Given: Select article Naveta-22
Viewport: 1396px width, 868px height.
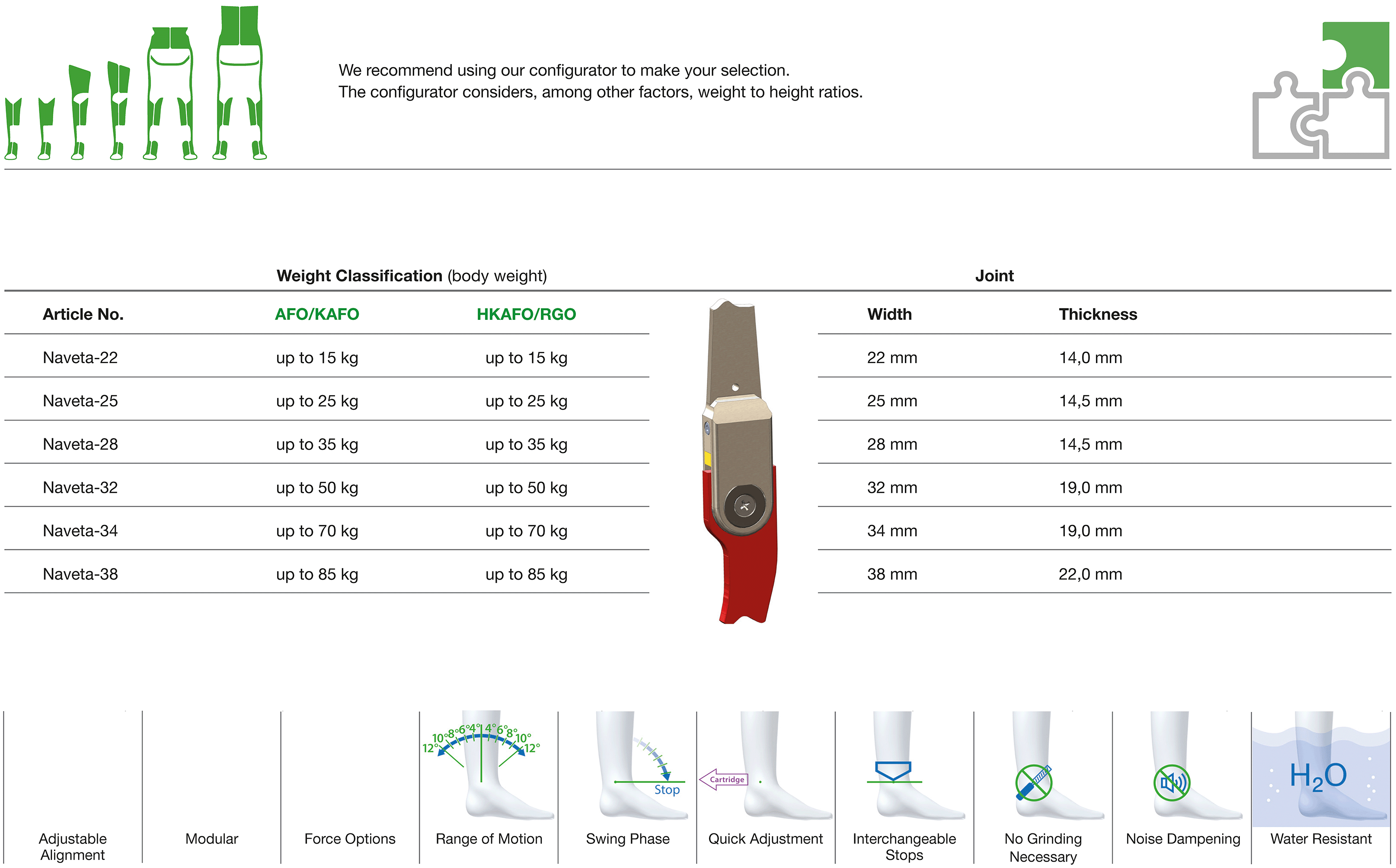Looking at the screenshot, I should click(x=80, y=357).
